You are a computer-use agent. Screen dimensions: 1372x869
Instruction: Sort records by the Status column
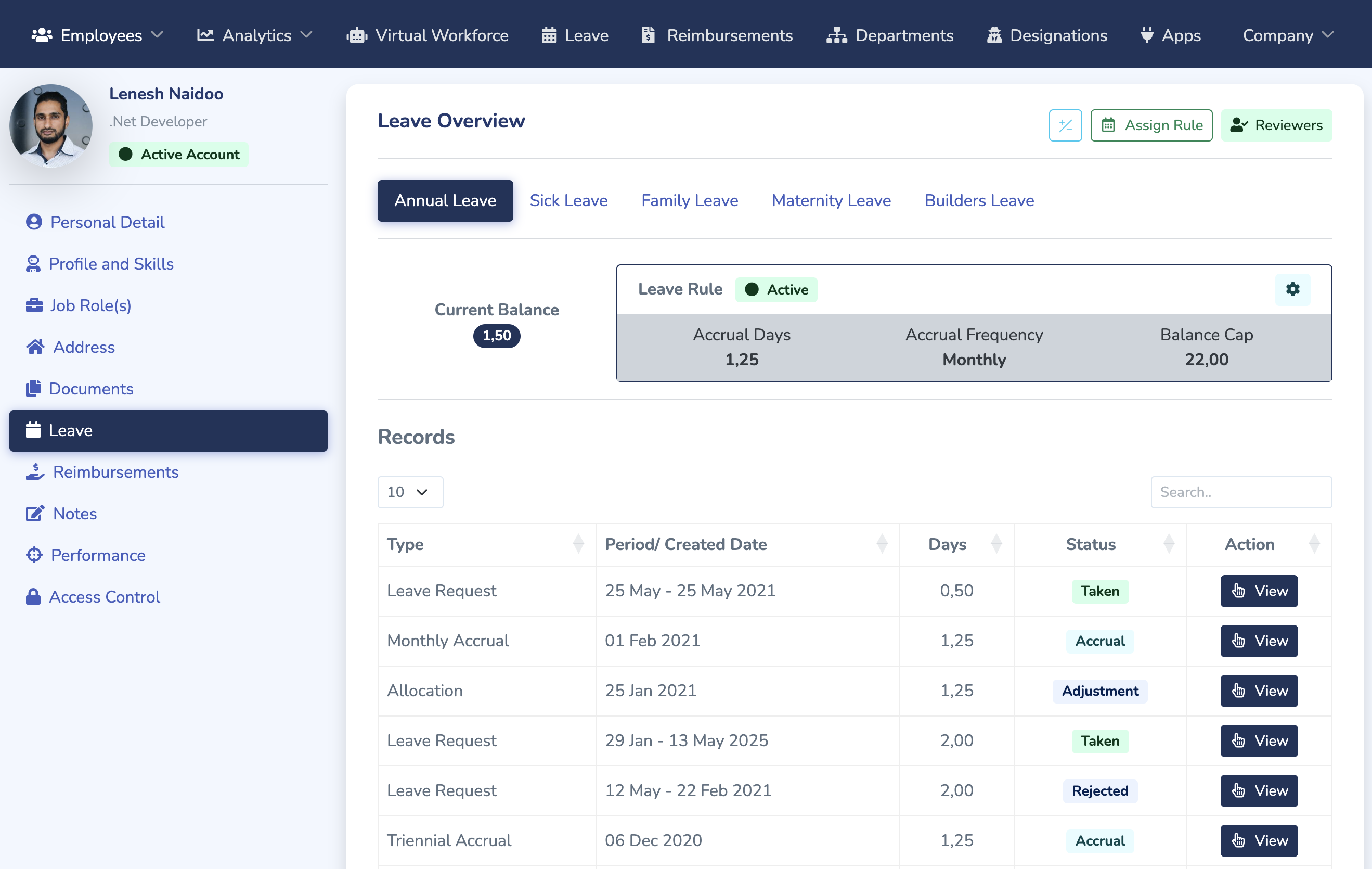pos(1099,544)
